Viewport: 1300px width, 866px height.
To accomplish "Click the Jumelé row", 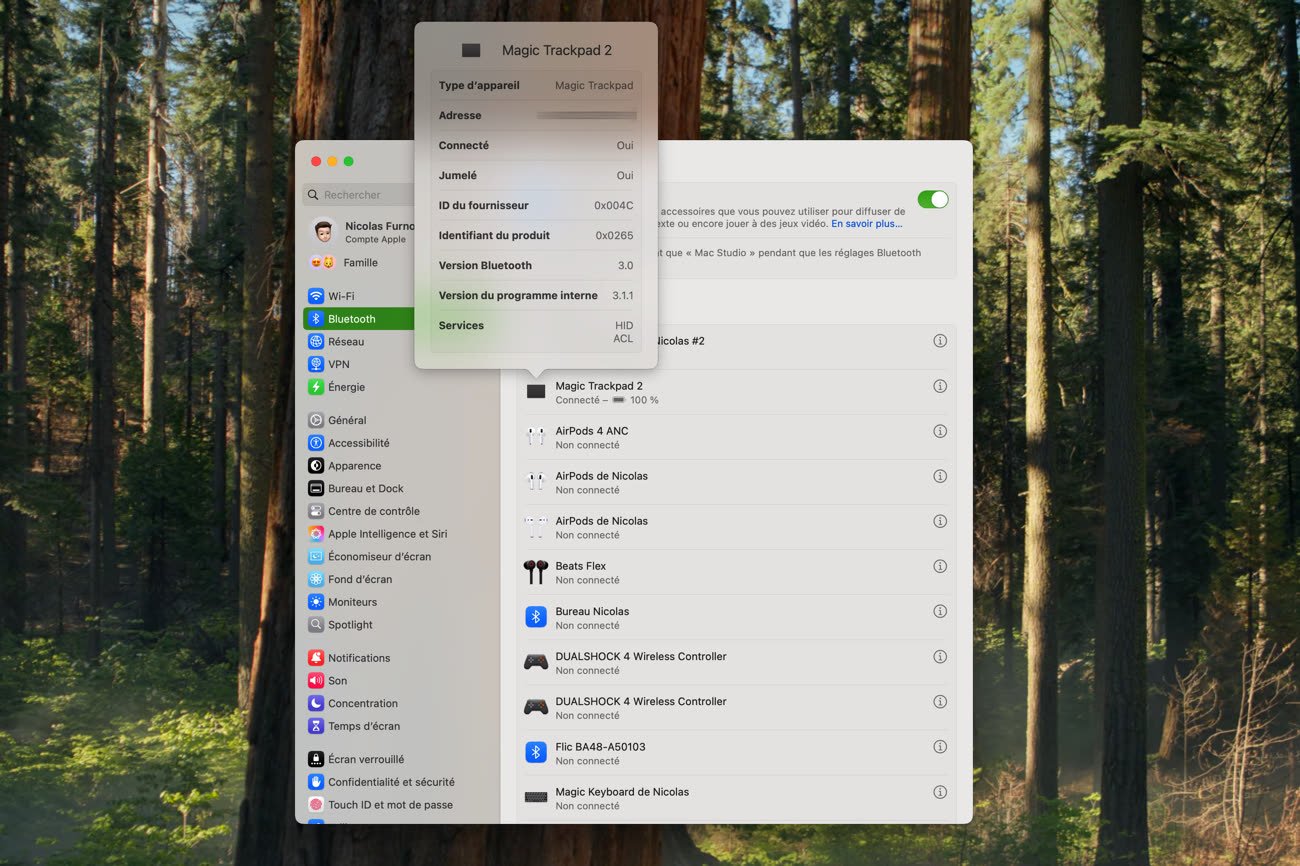I will point(536,176).
